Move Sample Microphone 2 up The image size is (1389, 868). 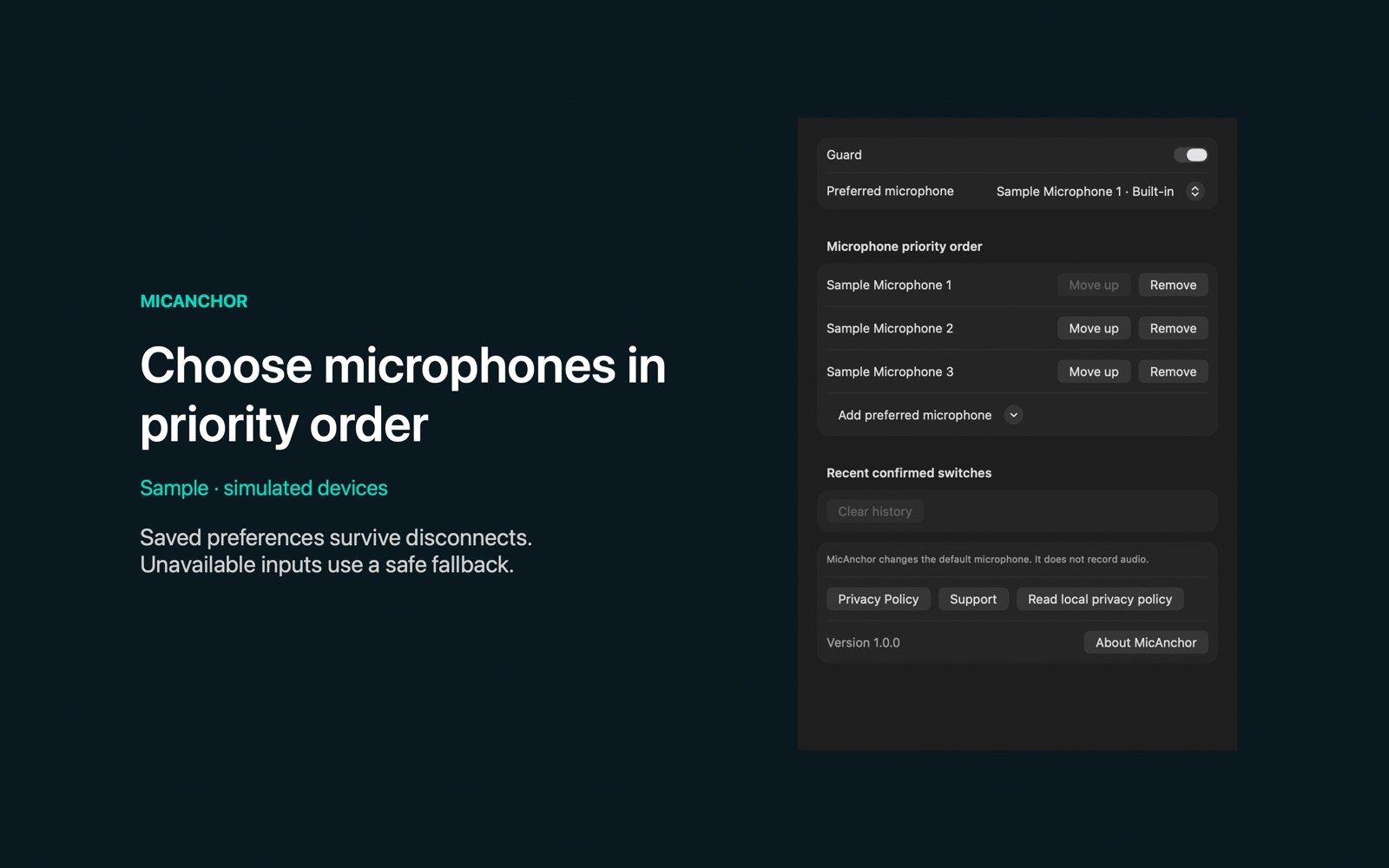[x=1094, y=328]
